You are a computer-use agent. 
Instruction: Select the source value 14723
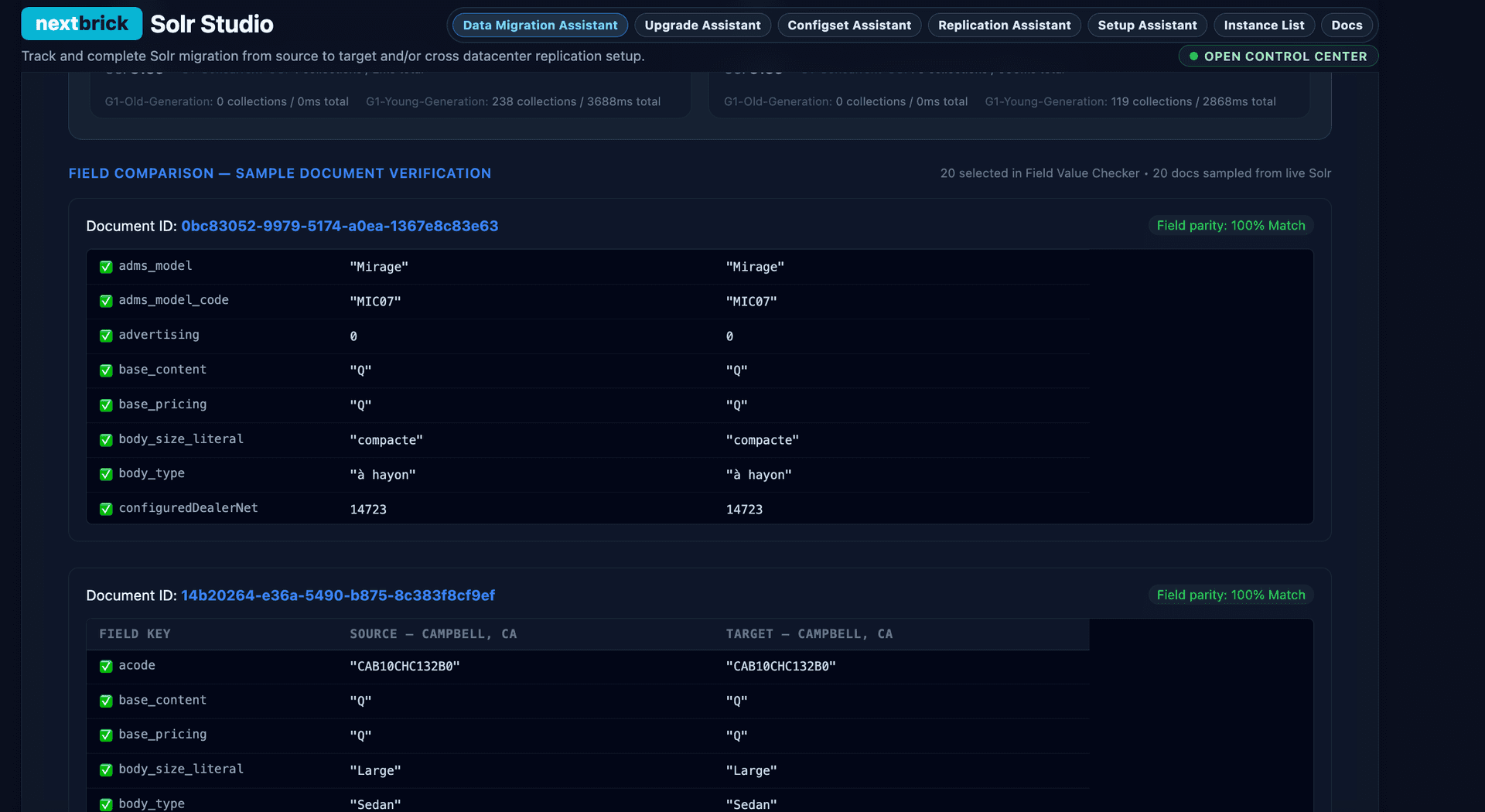pyautogui.click(x=368, y=510)
